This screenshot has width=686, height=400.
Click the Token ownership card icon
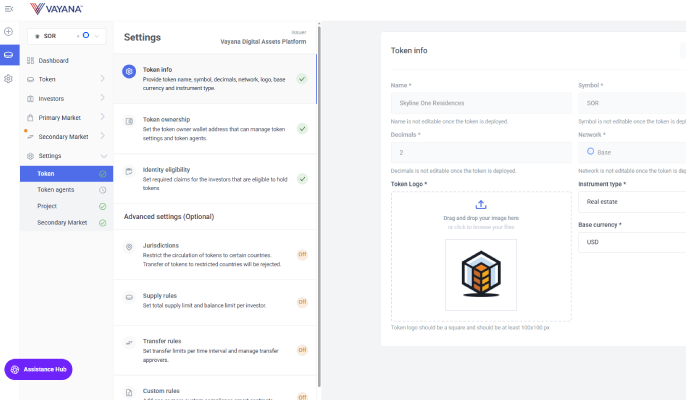pos(129,120)
